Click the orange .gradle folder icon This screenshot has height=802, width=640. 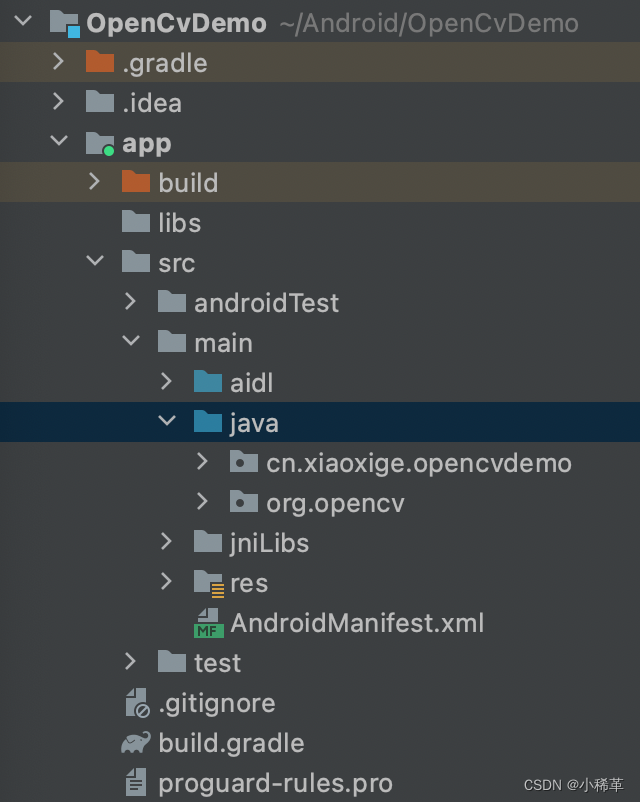[x=100, y=63]
